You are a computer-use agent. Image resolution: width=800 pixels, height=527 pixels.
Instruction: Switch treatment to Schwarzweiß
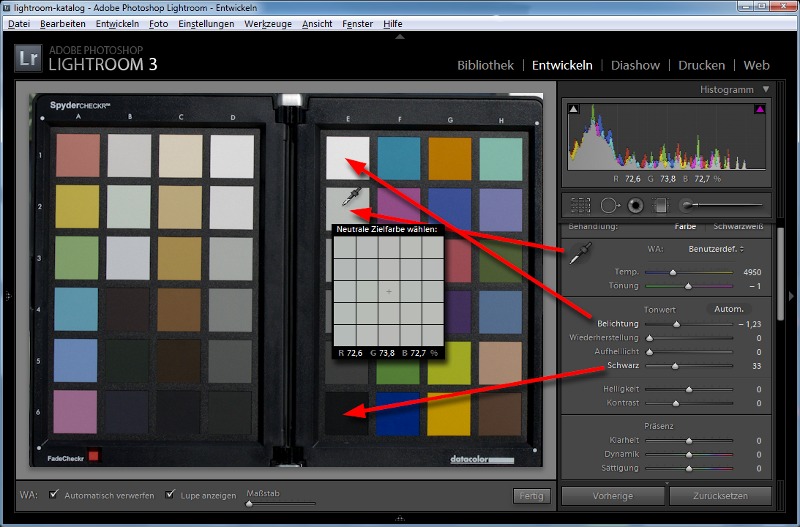[738, 226]
